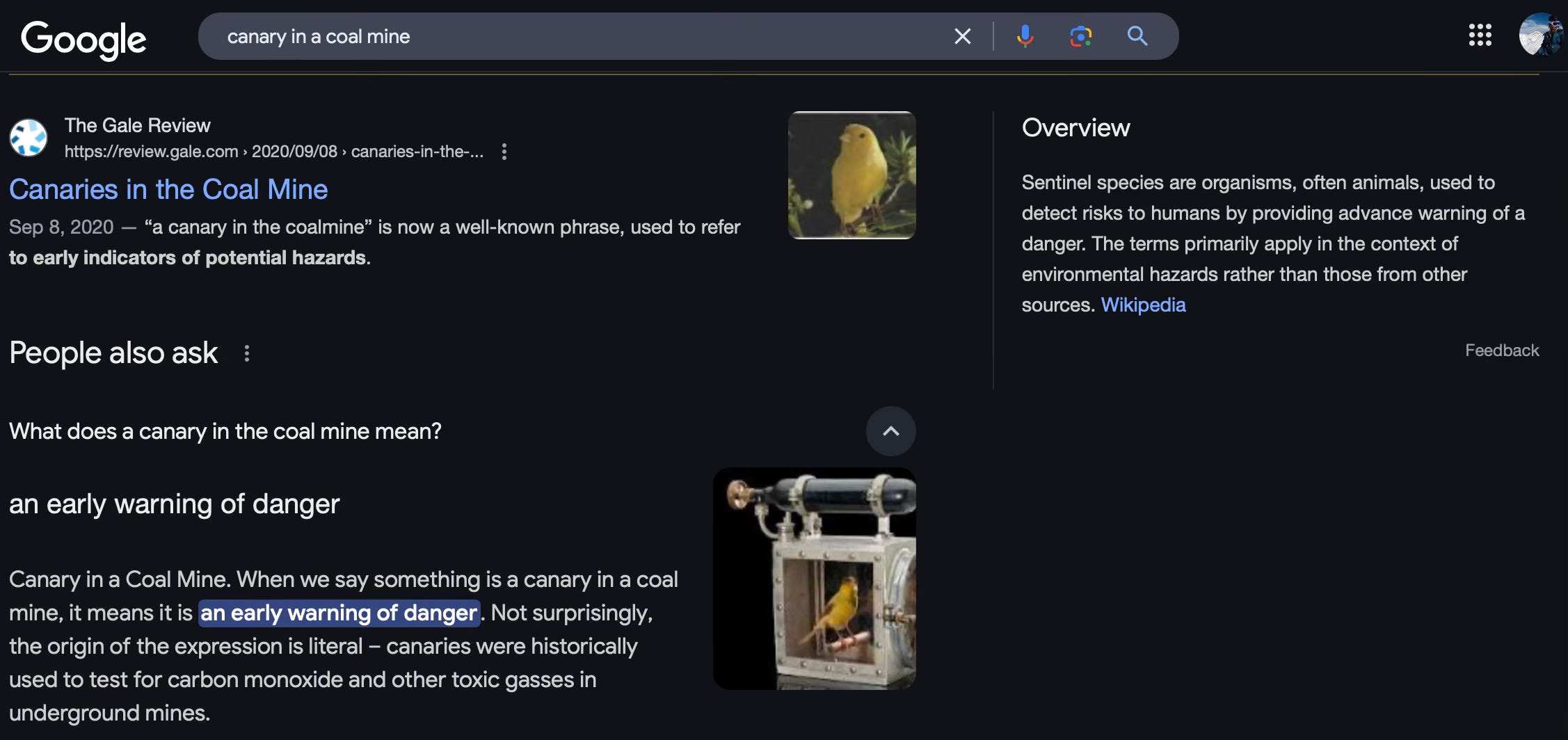The image size is (1568, 740).
Task: Submit search with the magnifying glass icon
Action: click(x=1137, y=36)
